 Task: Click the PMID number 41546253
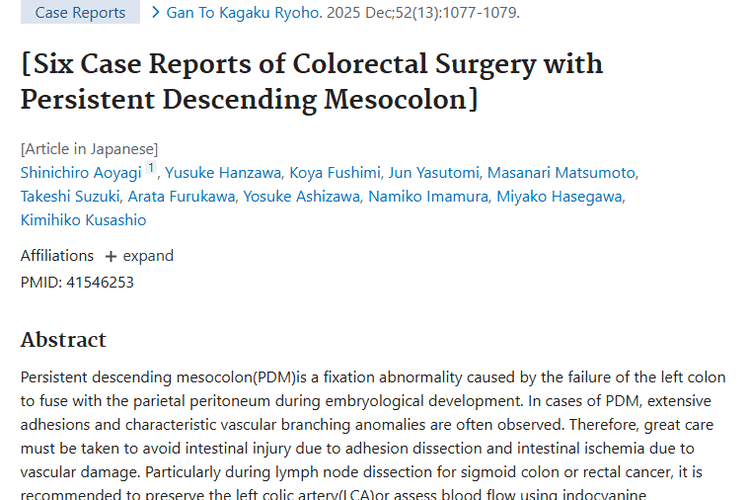point(100,282)
